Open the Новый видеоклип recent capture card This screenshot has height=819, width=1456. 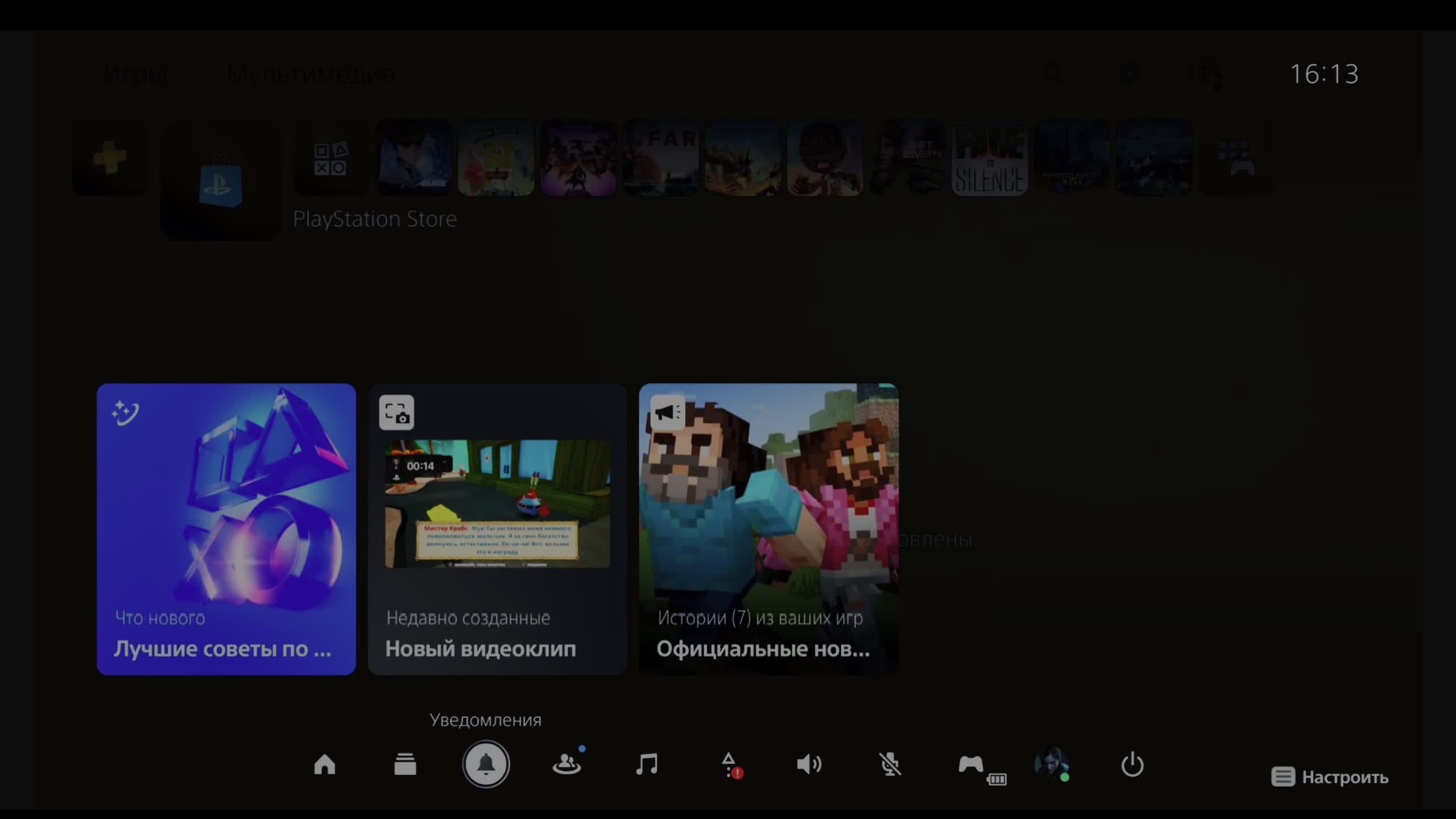point(497,529)
